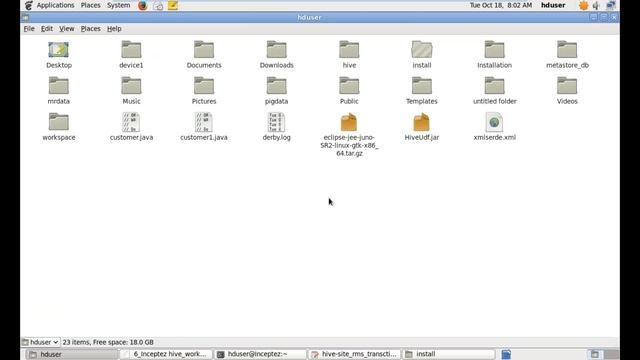Expand the hduser location dropdown in status bar
The height and width of the screenshot is (360, 640).
[40, 342]
